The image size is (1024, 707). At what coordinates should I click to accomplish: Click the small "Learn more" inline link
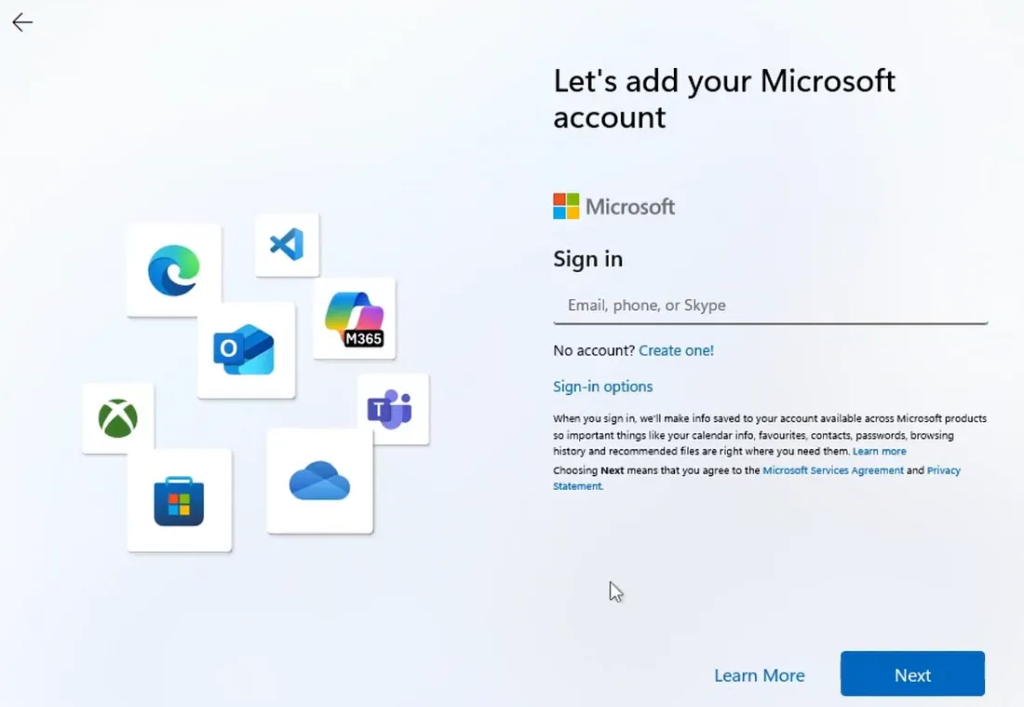tap(879, 452)
